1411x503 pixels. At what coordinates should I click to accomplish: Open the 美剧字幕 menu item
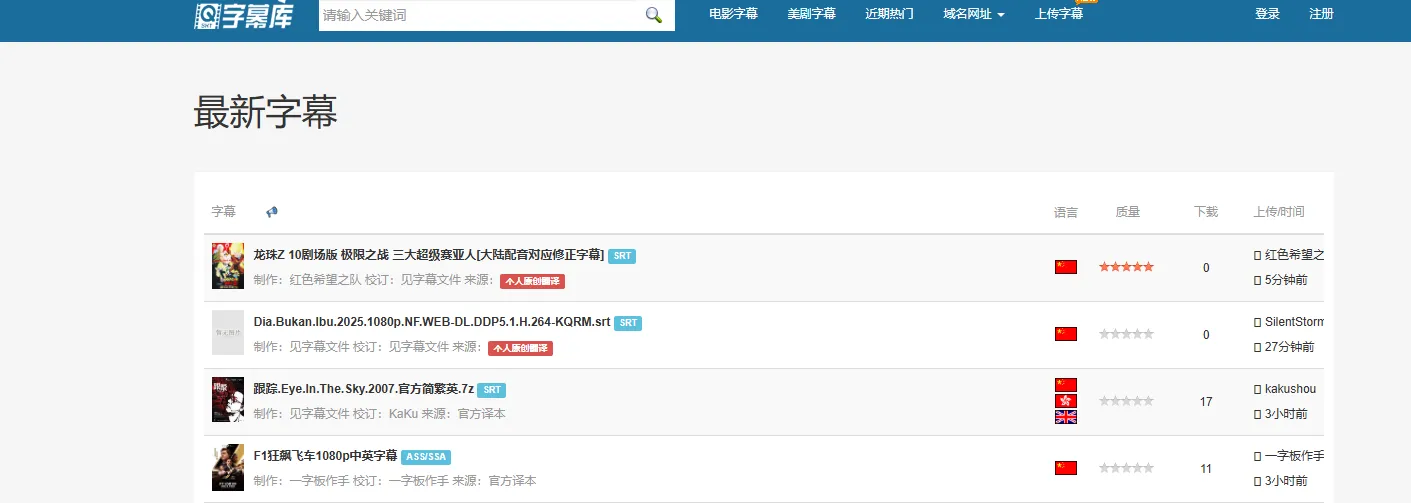point(811,14)
